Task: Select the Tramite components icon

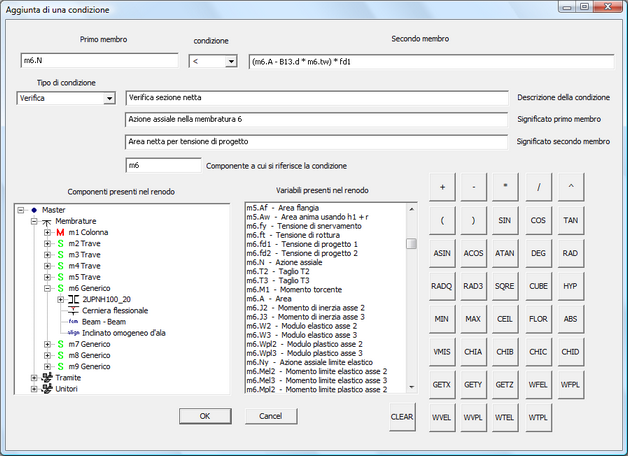Action: (46, 377)
